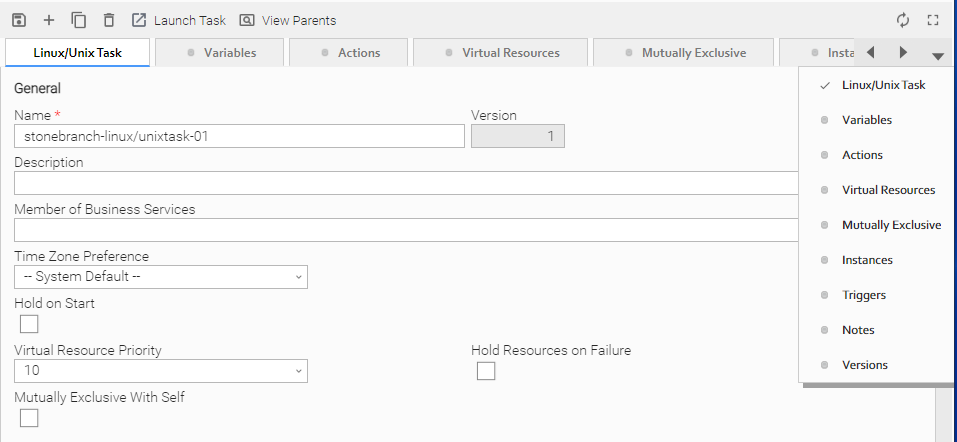The width and height of the screenshot is (957, 442).
Task: Toggle Mutually Exclusive With Self checkbox
Action: coord(29,418)
